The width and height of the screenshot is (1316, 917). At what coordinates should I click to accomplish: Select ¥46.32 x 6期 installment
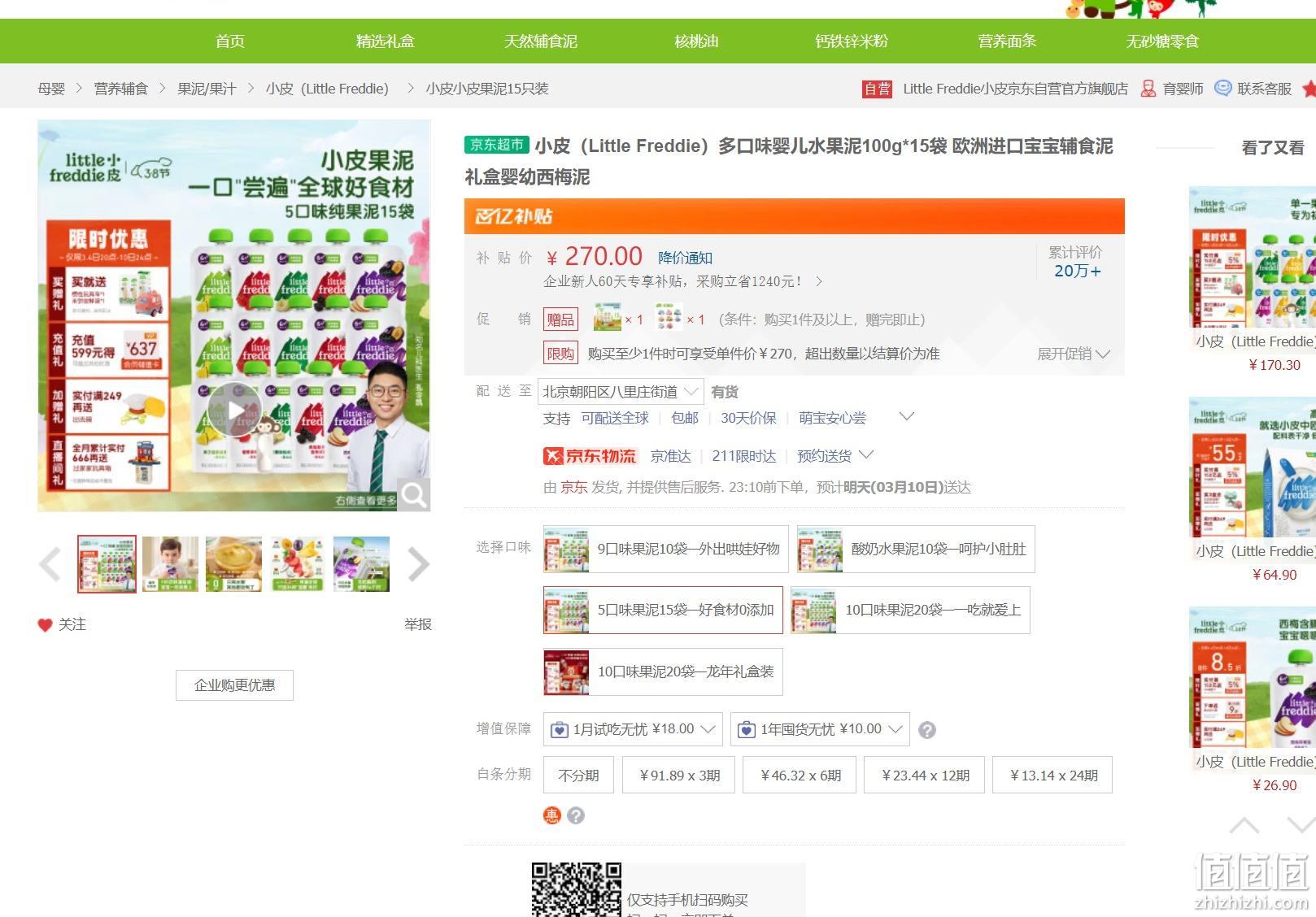[x=800, y=776]
